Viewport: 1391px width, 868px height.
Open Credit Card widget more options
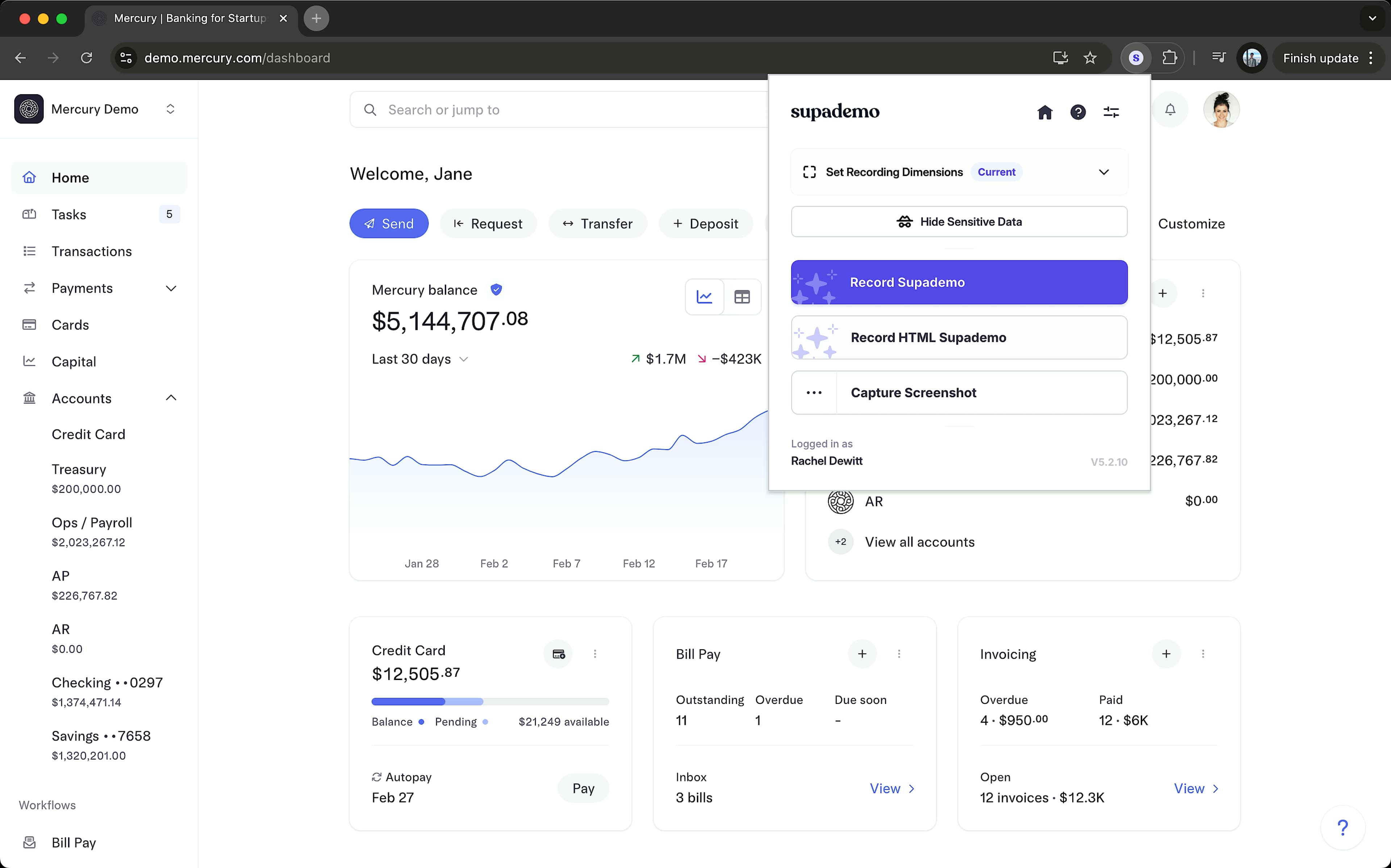point(595,654)
